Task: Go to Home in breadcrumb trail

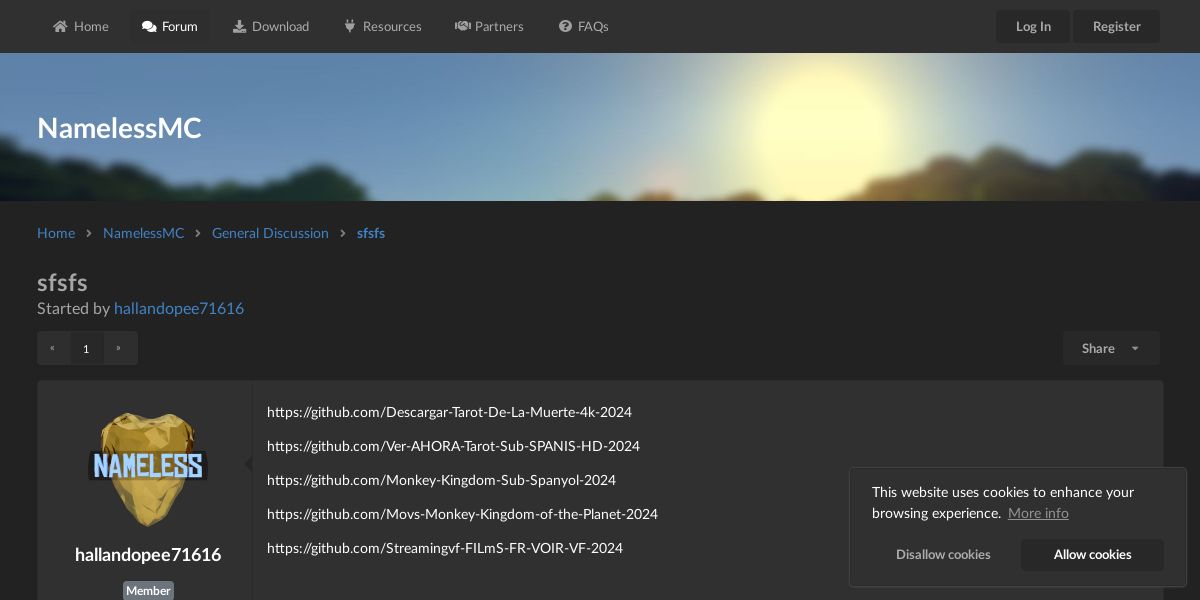Action: (56, 233)
